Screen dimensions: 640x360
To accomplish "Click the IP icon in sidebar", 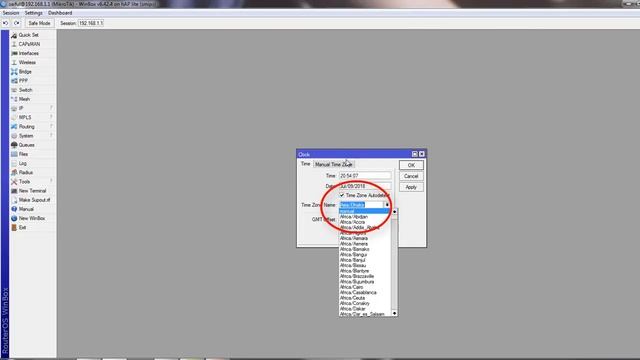I will tap(14, 108).
